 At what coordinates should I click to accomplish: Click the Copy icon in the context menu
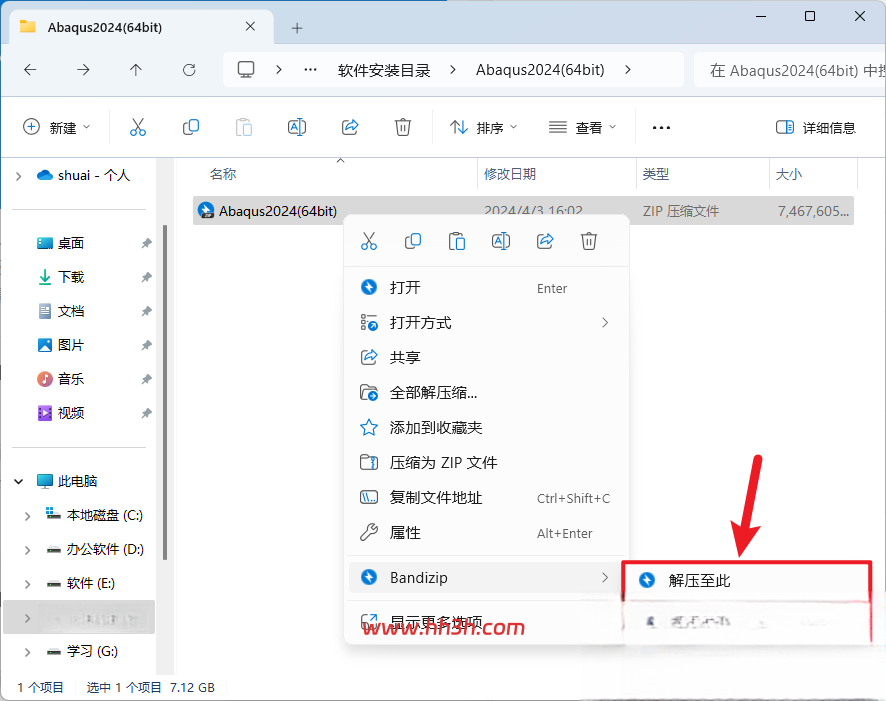click(x=413, y=241)
